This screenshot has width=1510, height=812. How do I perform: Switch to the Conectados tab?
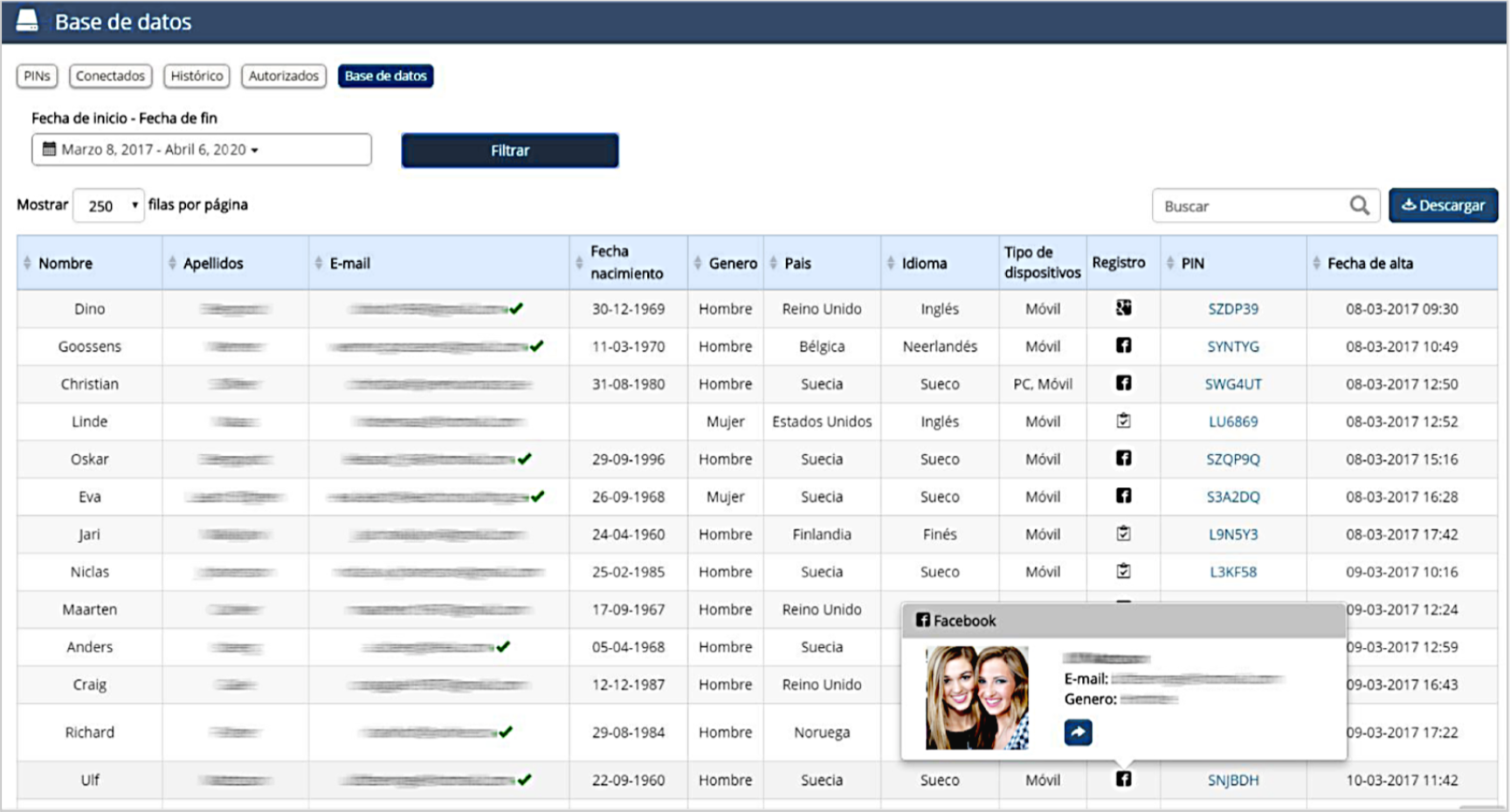point(110,76)
